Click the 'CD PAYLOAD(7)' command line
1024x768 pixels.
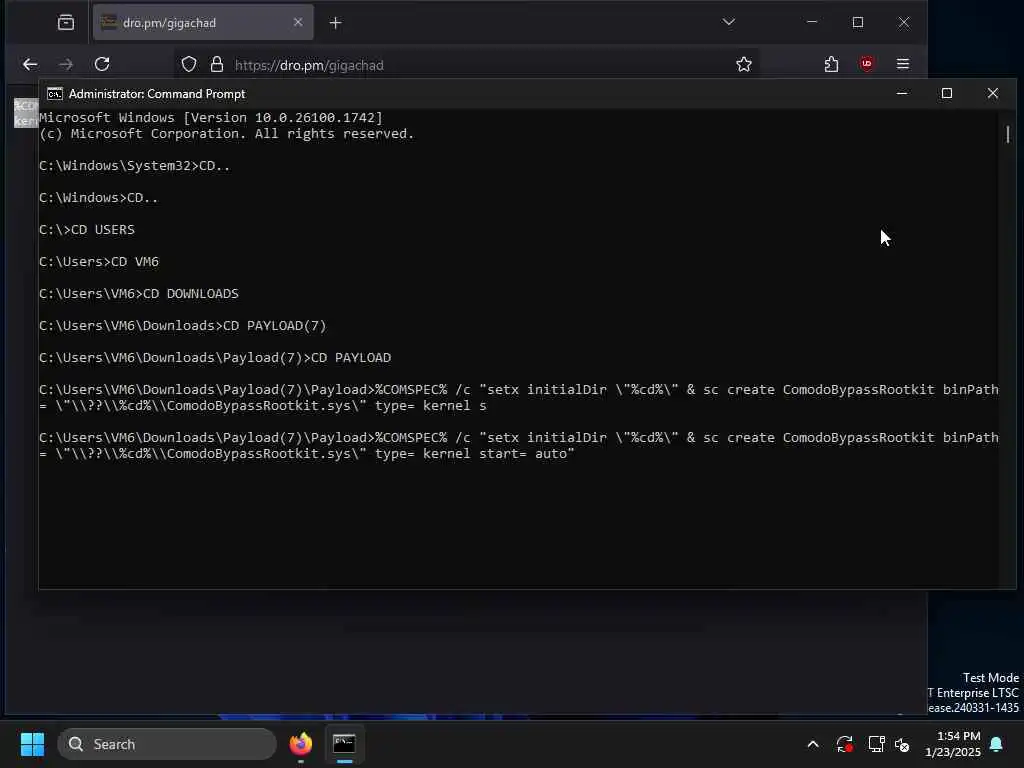(182, 326)
